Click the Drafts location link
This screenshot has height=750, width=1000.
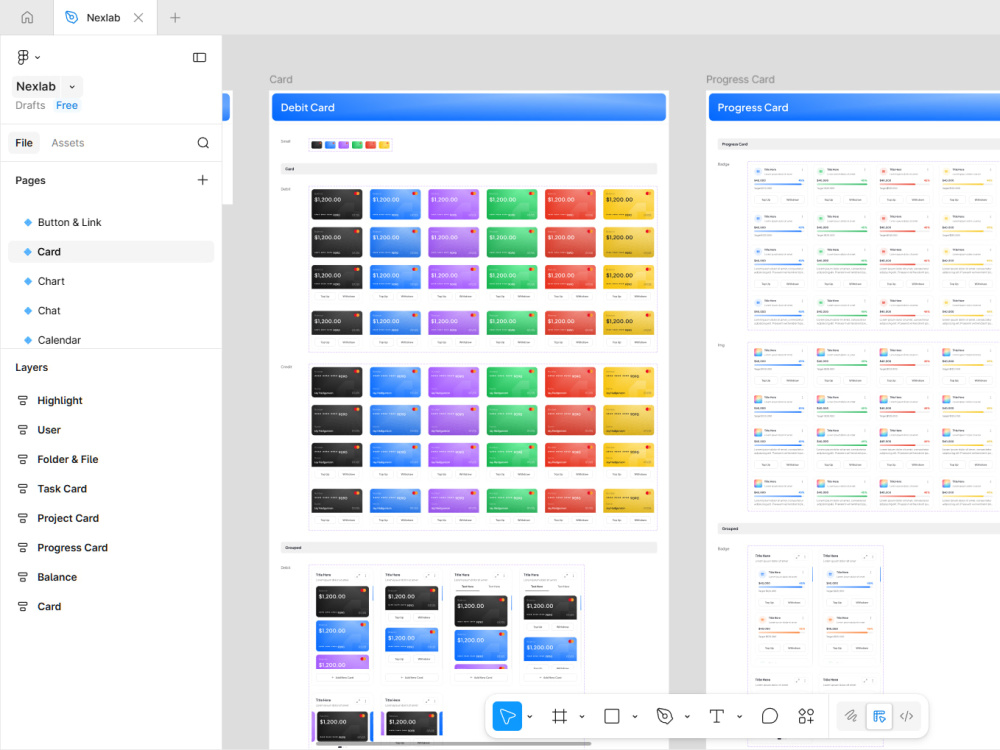click(30, 105)
